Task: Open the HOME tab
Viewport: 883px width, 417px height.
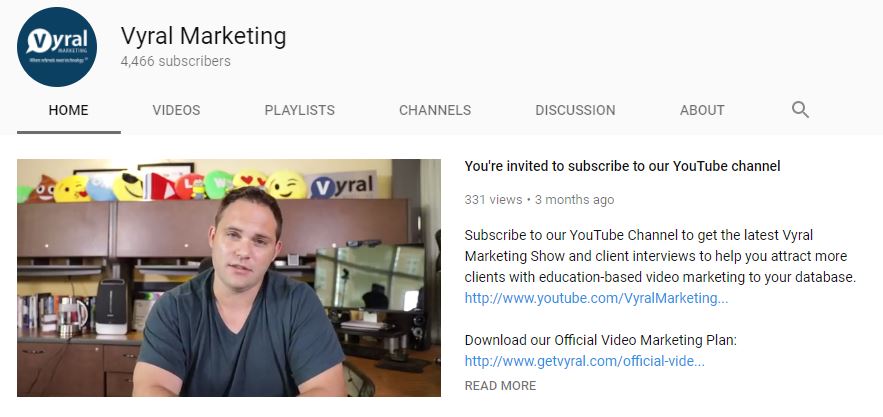Action: pyautogui.click(x=69, y=110)
